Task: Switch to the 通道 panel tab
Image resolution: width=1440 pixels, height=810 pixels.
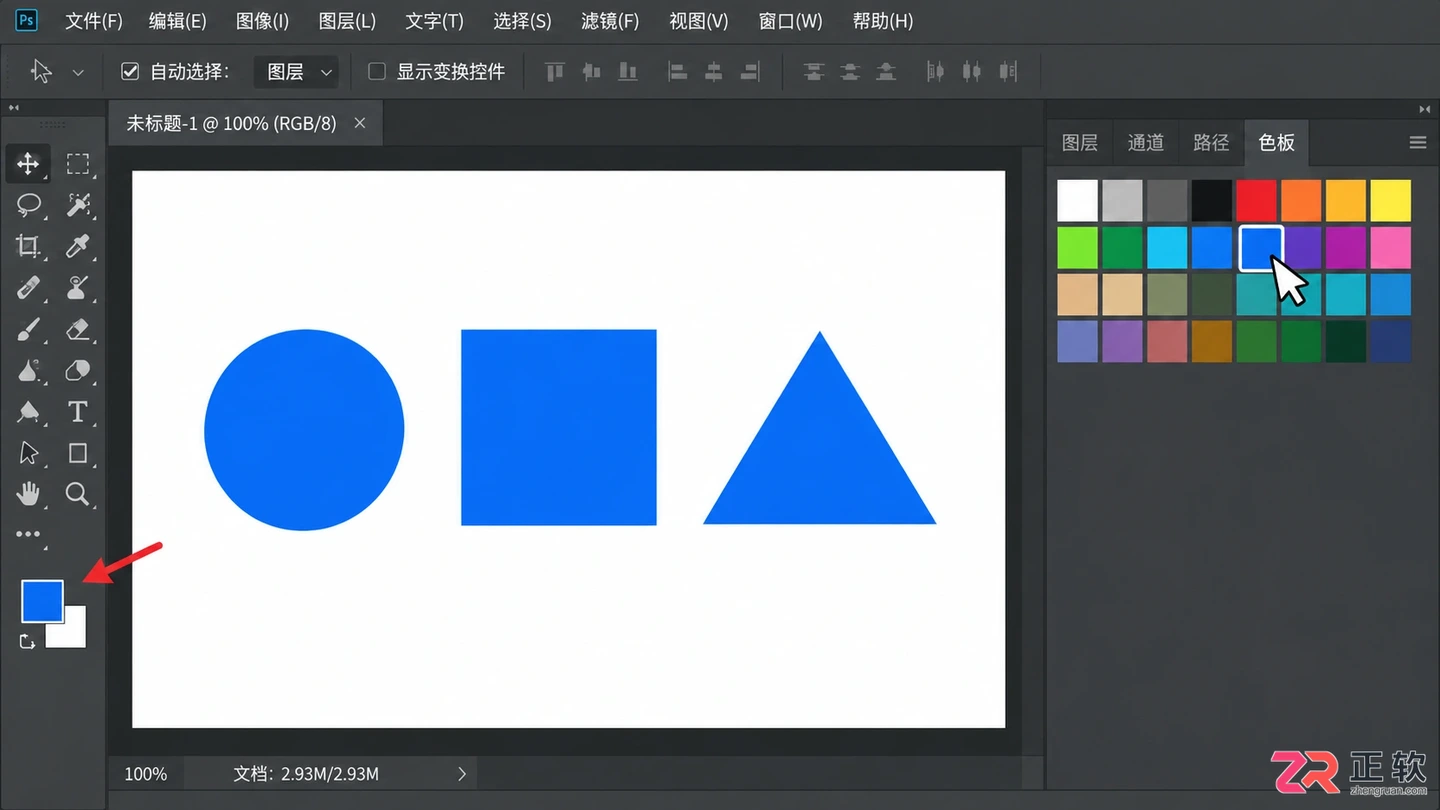Action: [x=1146, y=143]
